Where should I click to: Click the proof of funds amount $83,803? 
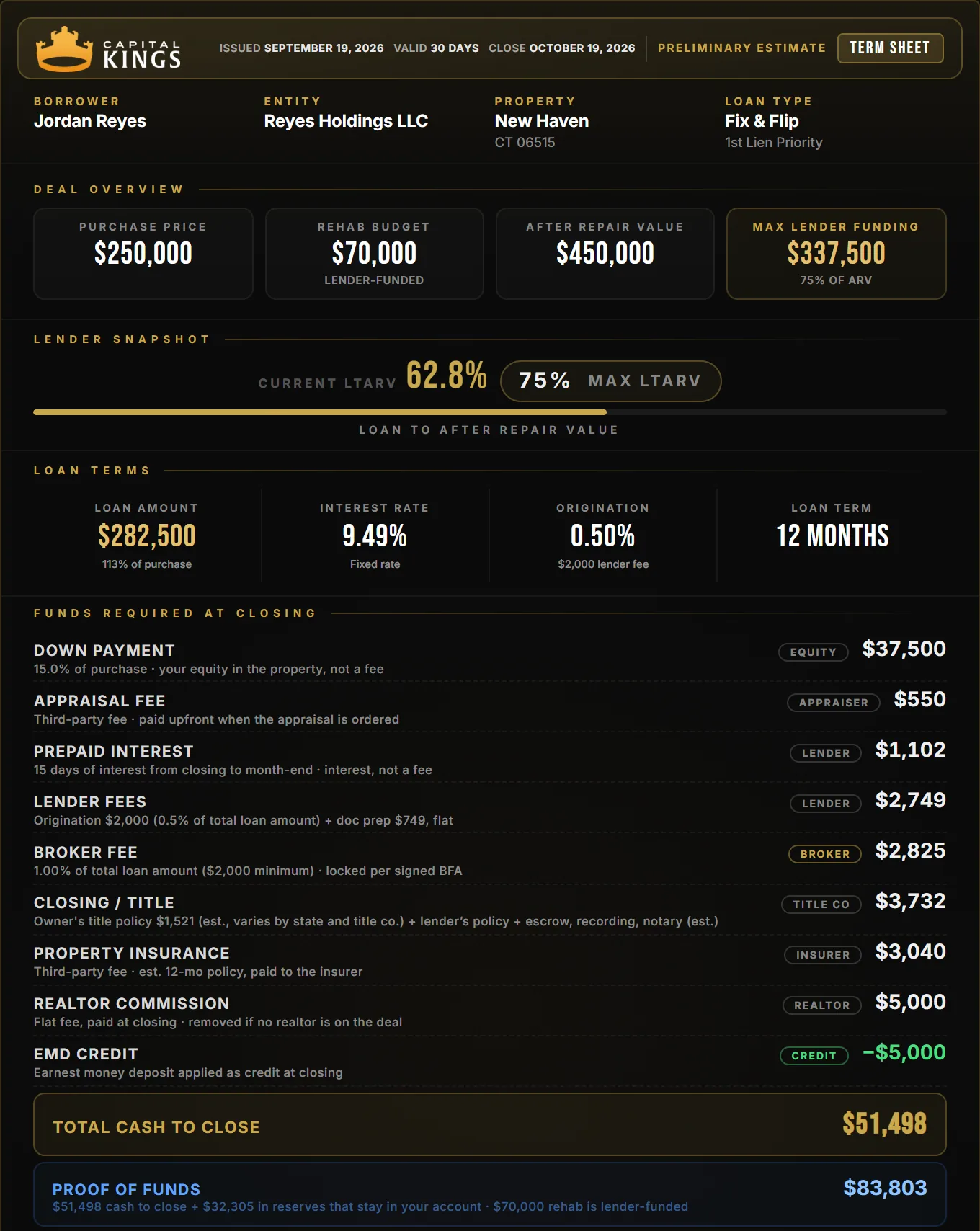885,1188
